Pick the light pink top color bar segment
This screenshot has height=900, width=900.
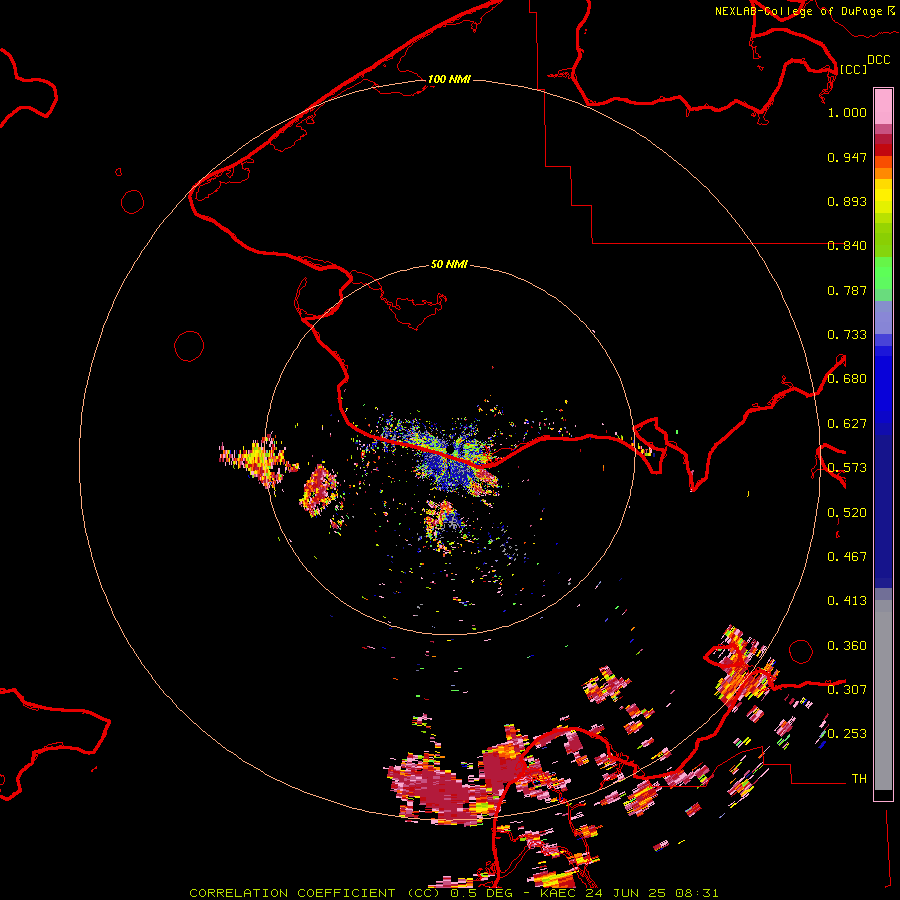(x=883, y=106)
